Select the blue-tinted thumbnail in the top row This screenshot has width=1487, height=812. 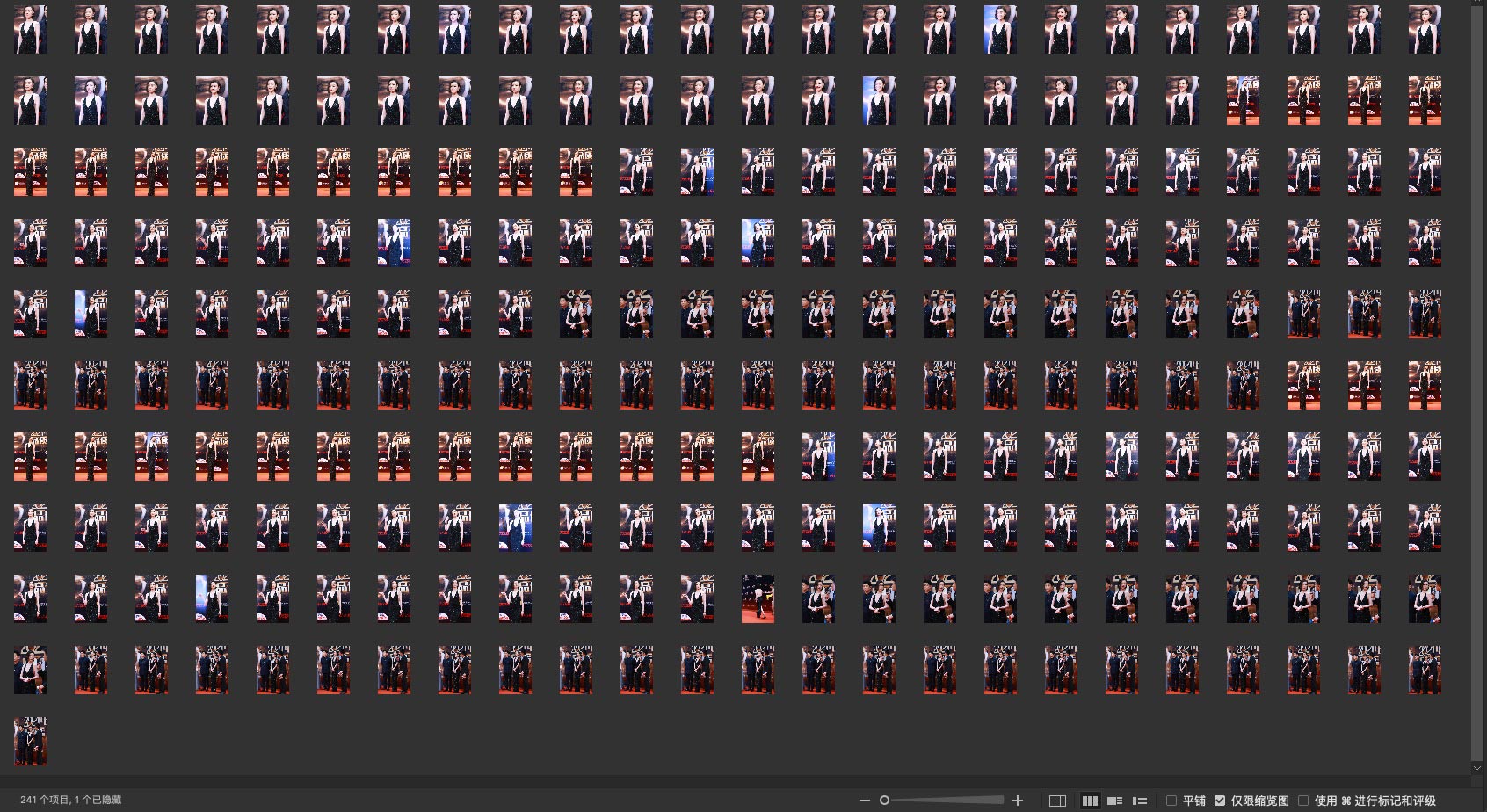point(1000,29)
